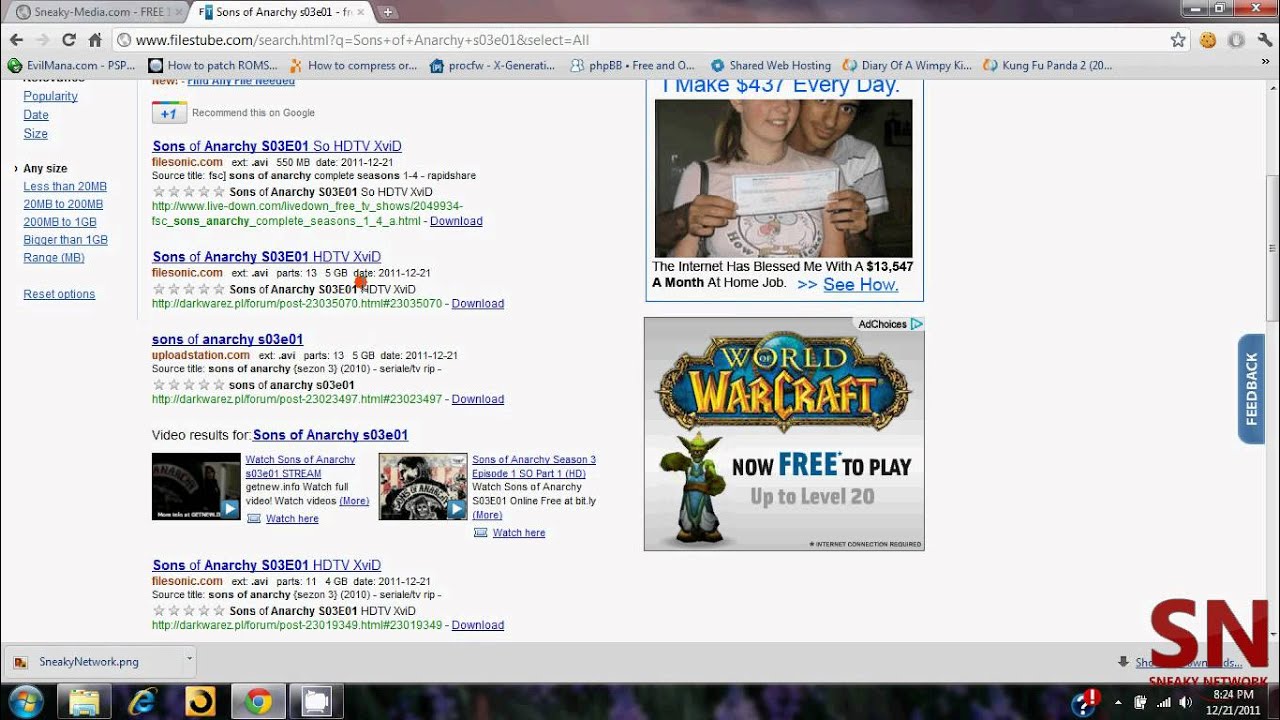Filter to 20MB to 200MB
The image size is (1280, 720).
(63, 204)
